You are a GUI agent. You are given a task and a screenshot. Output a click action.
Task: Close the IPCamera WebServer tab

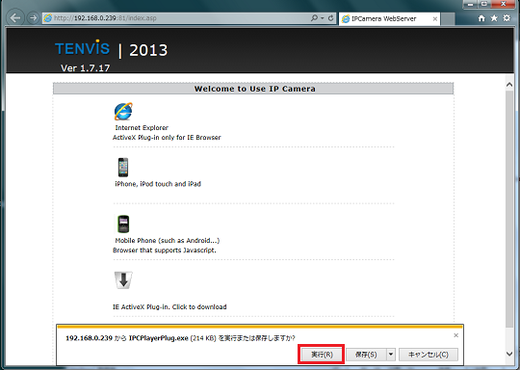(435, 19)
